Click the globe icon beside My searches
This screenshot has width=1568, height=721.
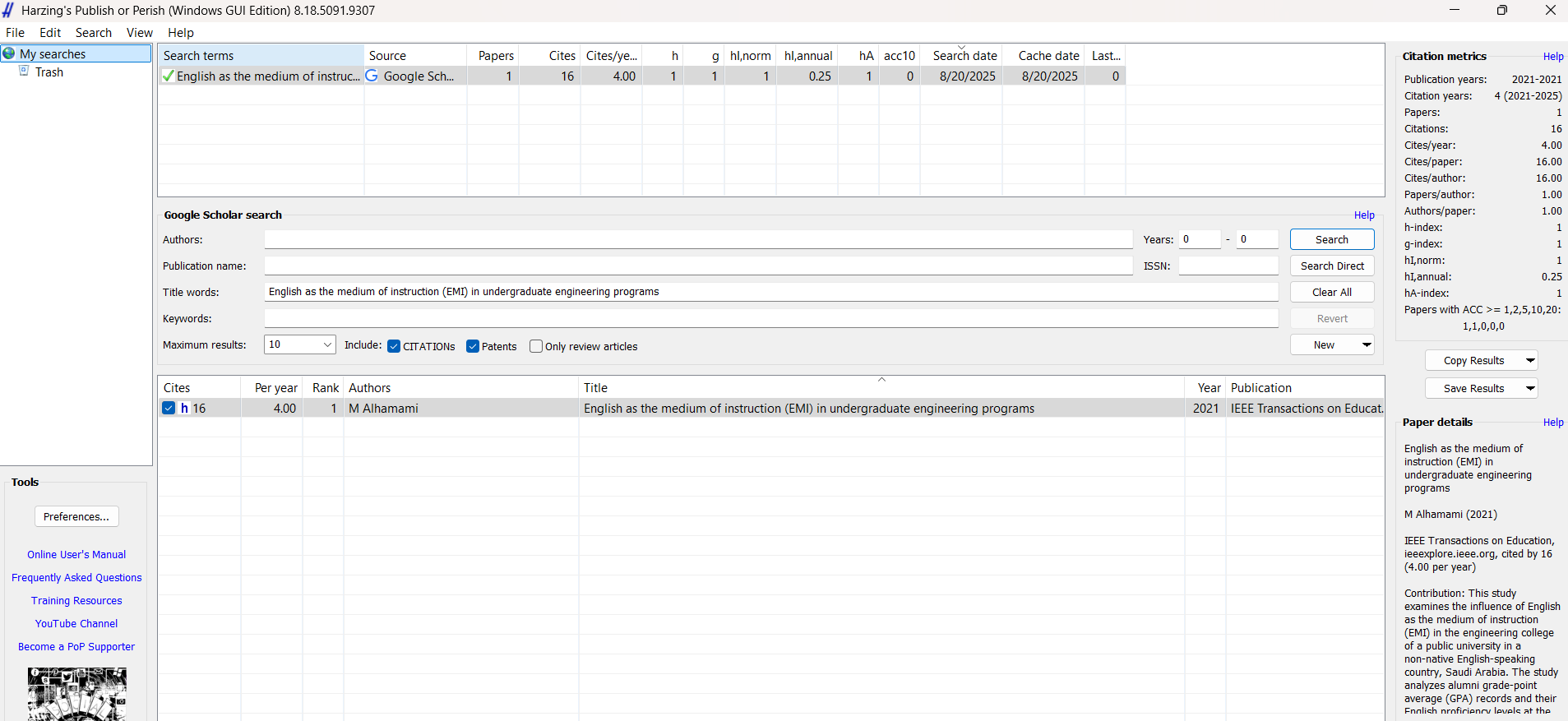(x=9, y=53)
